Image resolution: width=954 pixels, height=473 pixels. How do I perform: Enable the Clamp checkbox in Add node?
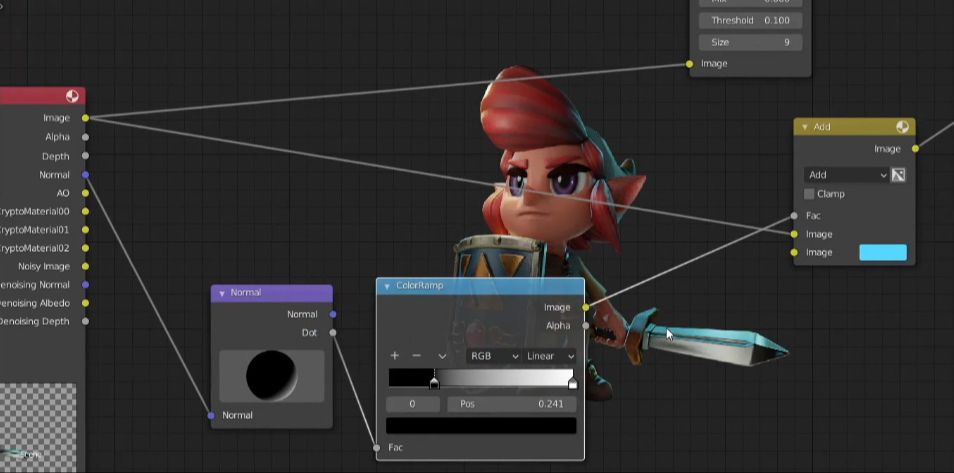(809, 194)
